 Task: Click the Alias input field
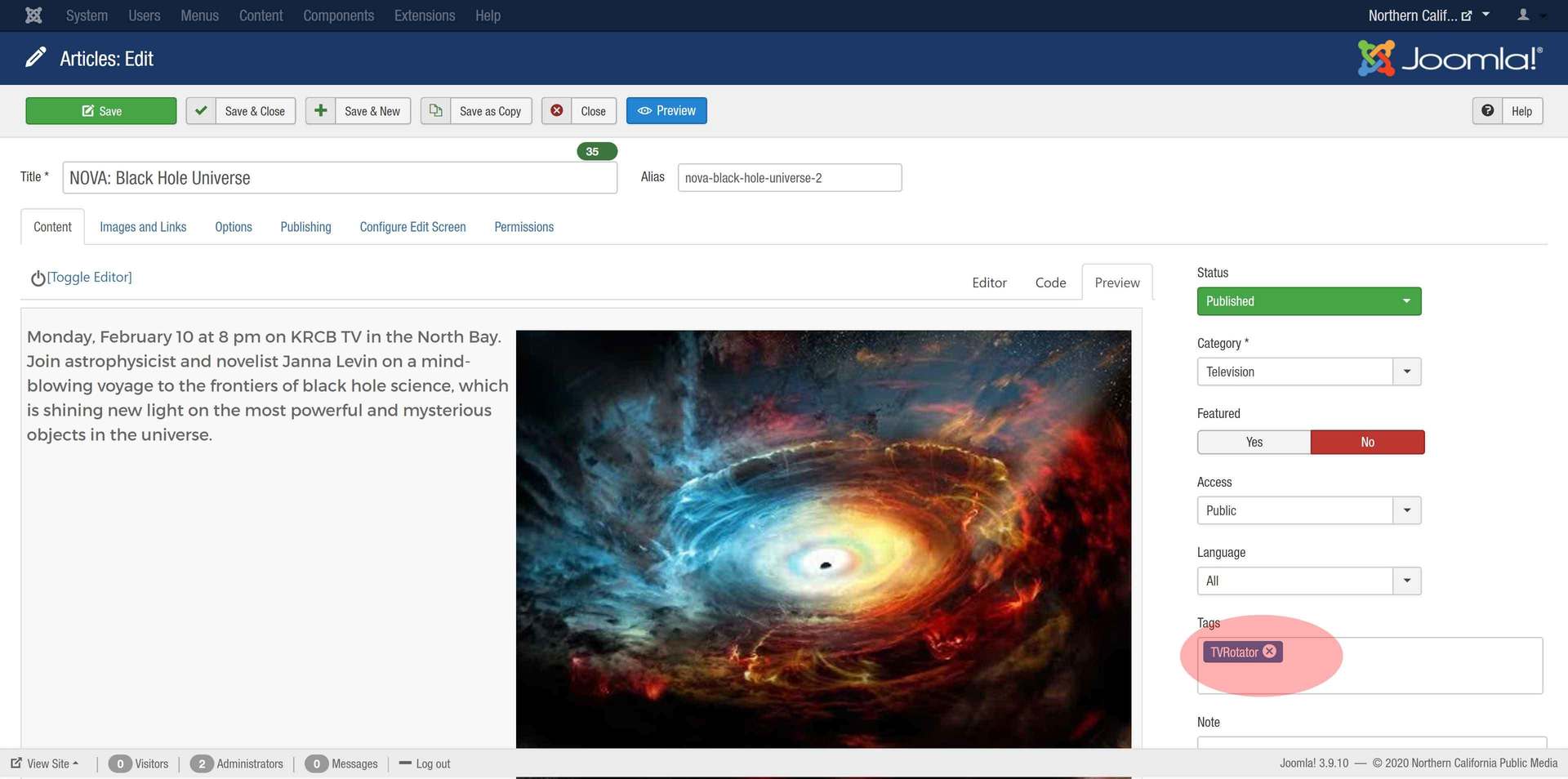pyautogui.click(x=789, y=178)
